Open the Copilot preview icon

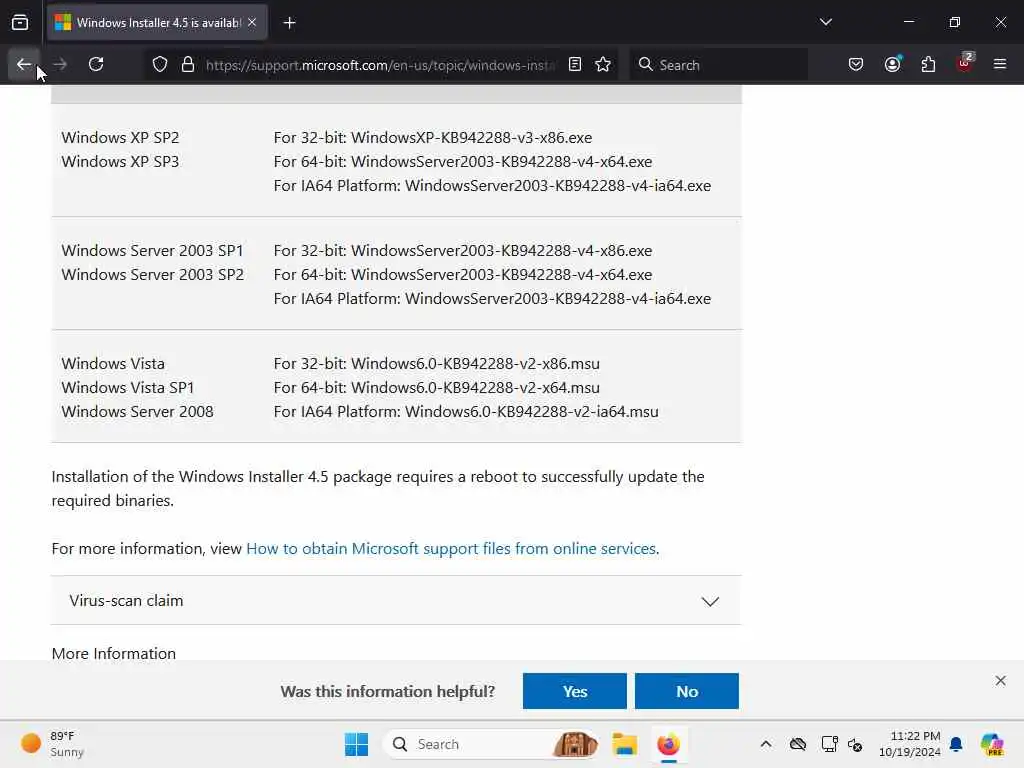pos(992,744)
